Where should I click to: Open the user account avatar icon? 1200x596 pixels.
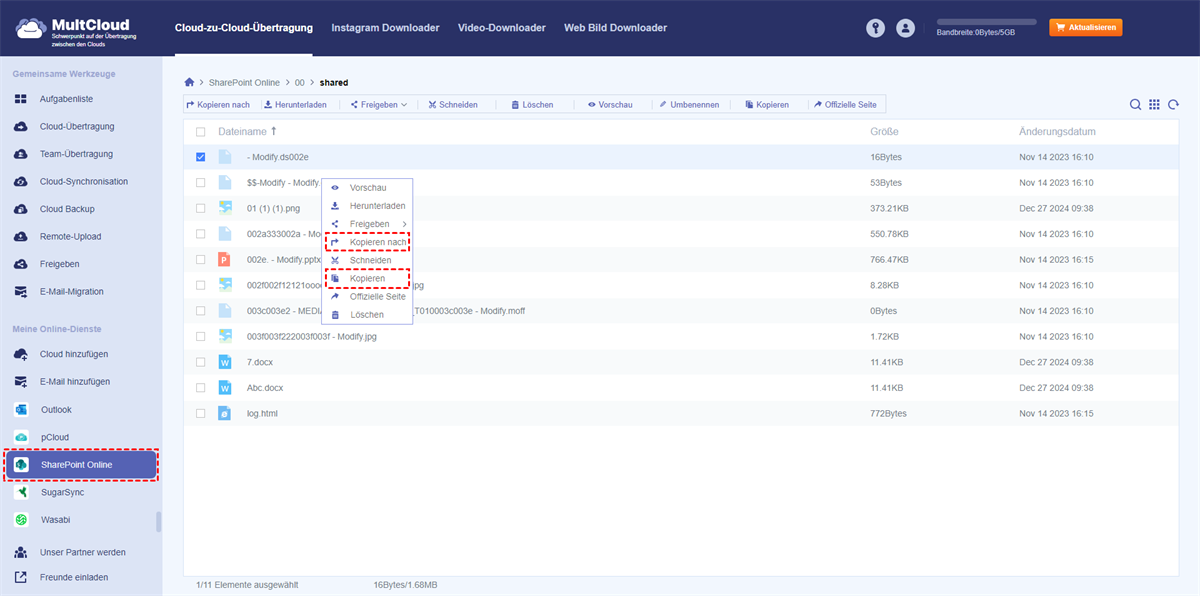click(906, 28)
